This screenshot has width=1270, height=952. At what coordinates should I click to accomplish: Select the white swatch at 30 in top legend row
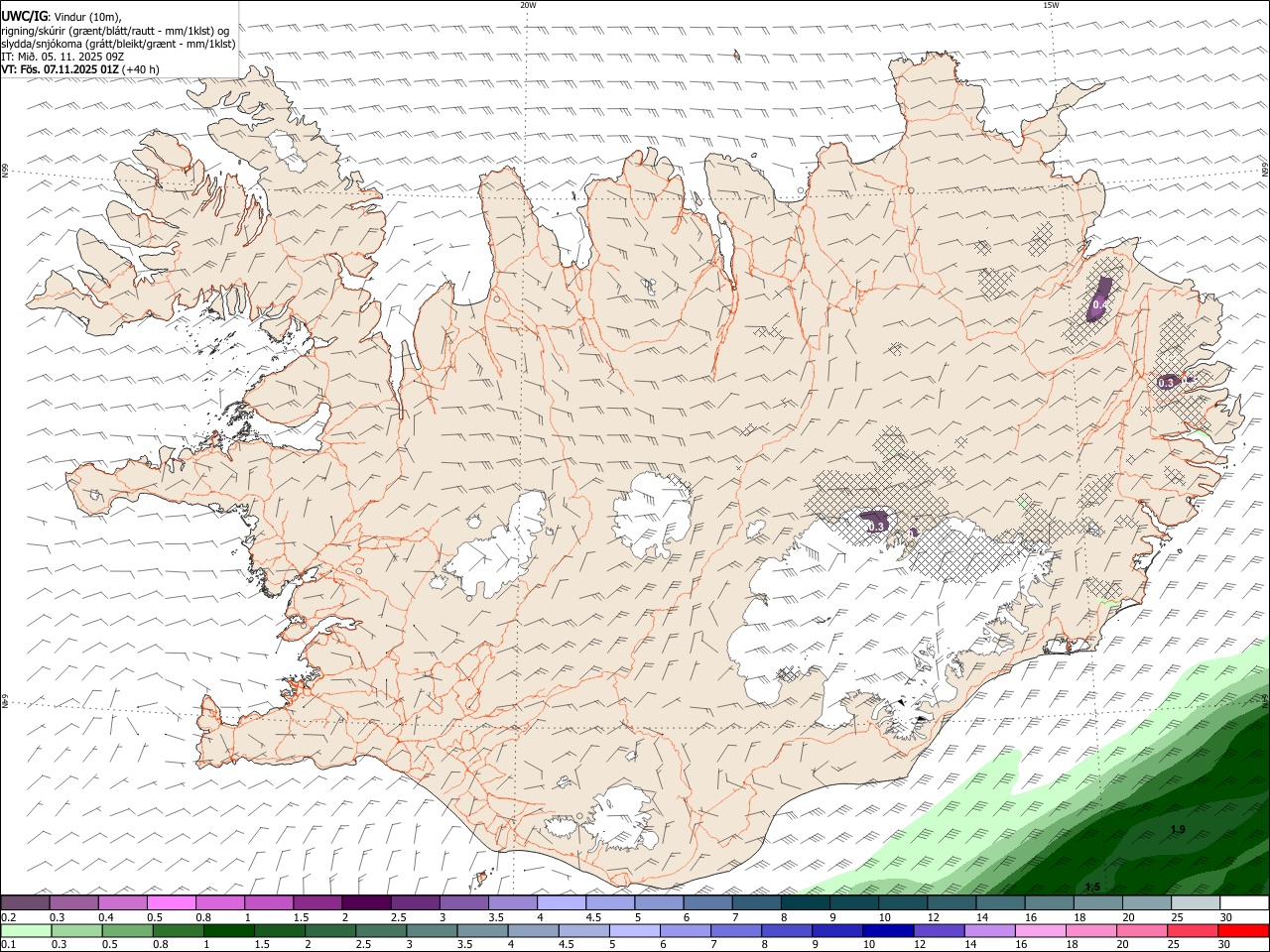1244,902
